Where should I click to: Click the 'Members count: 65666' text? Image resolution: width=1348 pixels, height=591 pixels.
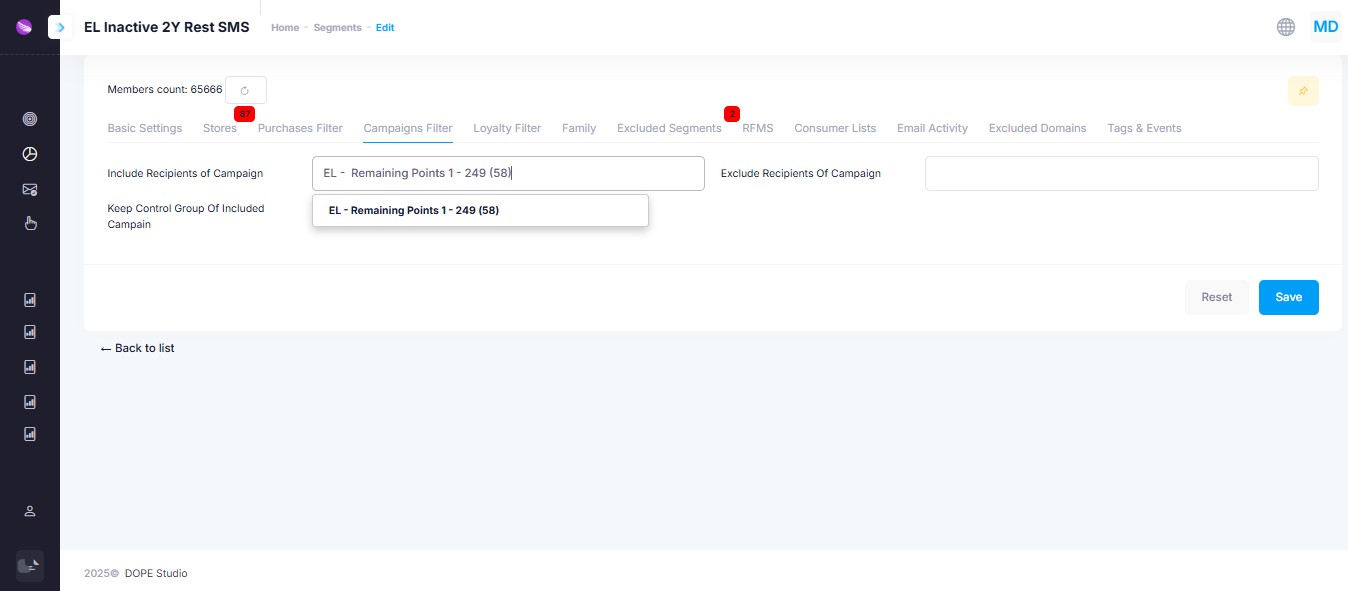click(x=165, y=89)
